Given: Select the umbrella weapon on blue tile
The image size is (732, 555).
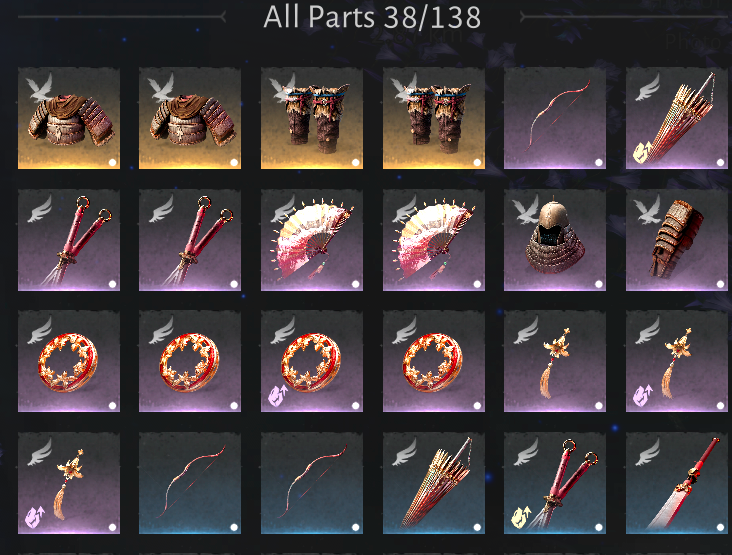Looking at the screenshot, I should pos(434,483).
